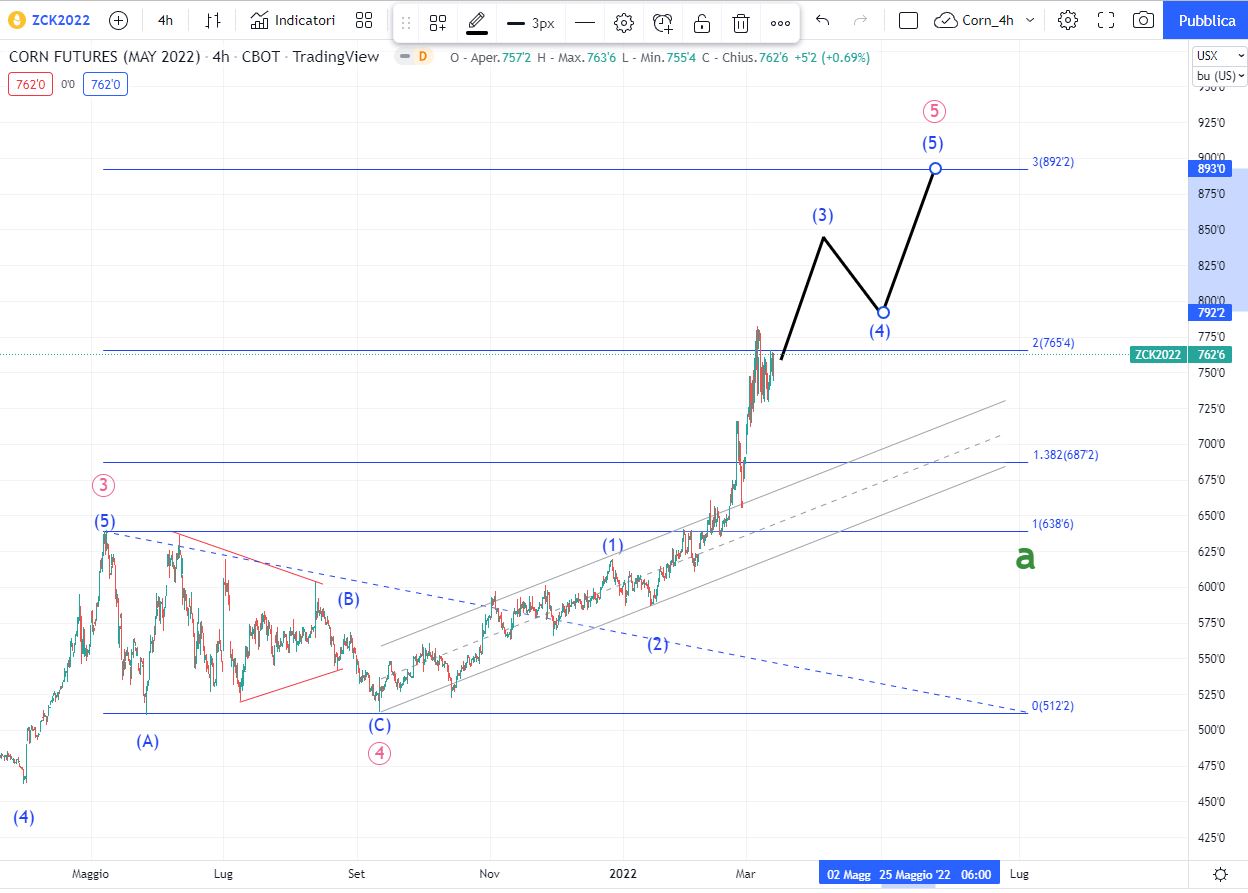This screenshot has height=893, width=1248.
Task: Select the circled pink 5 wave label
Action: (x=933, y=111)
